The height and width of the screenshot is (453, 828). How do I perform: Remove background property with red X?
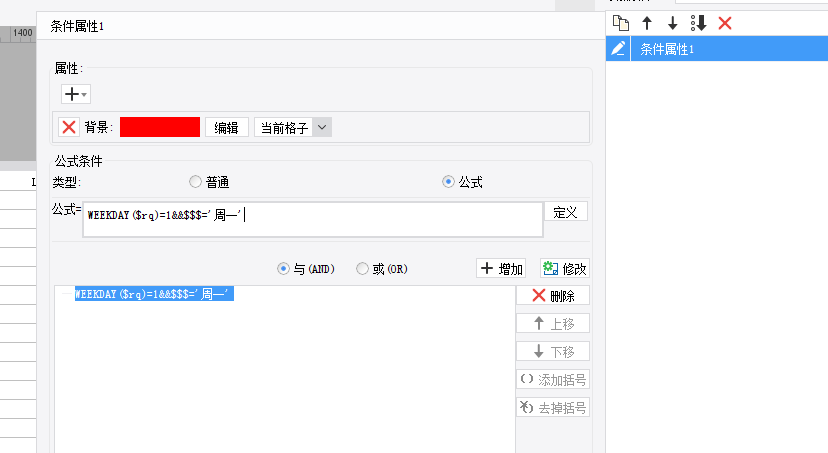point(69,127)
